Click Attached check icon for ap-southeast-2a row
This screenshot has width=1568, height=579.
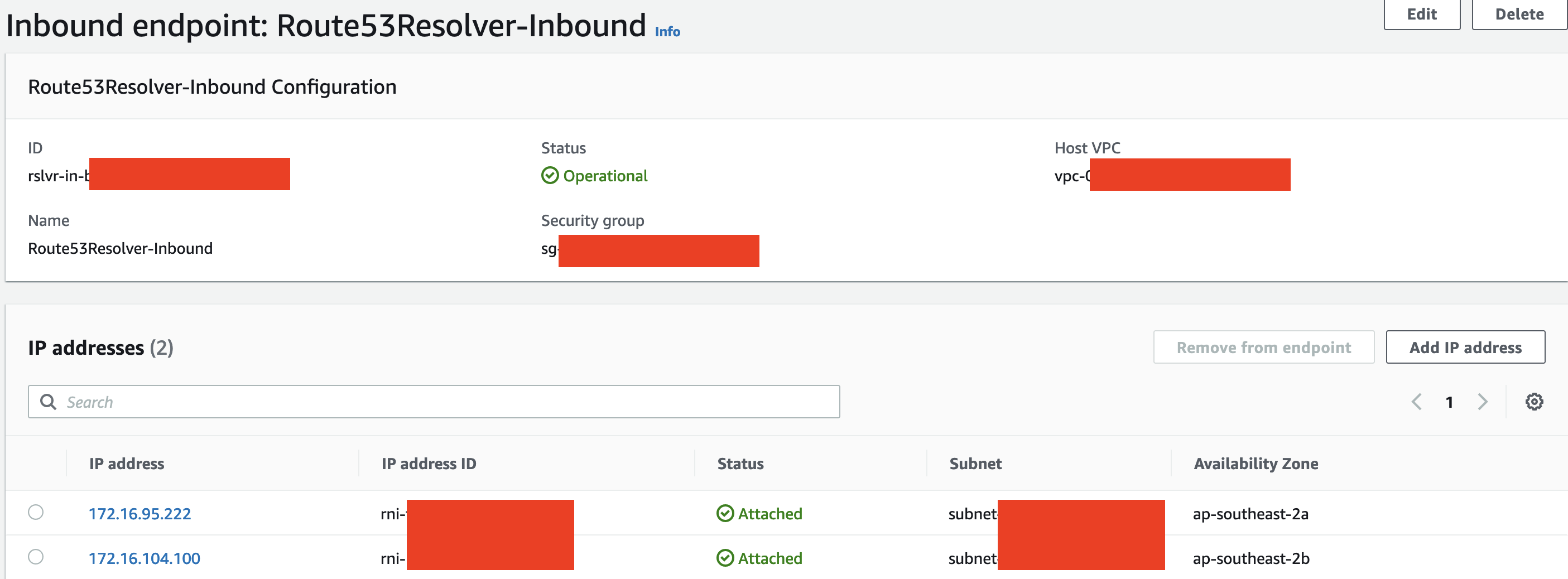[725, 514]
